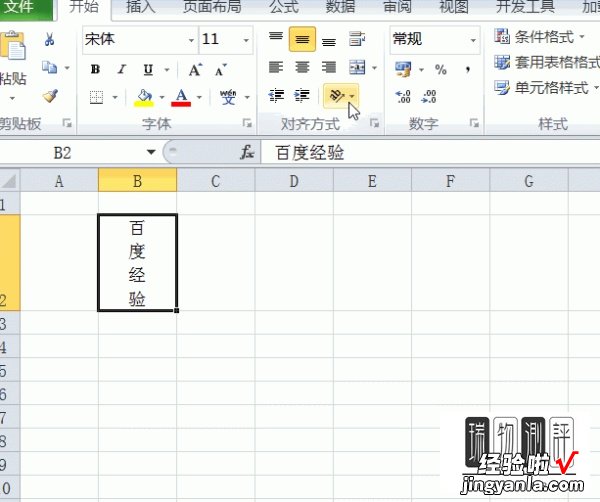The width and height of the screenshot is (600, 502).
Task: Apply yellow fill color bucket
Action: (x=144, y=97)
